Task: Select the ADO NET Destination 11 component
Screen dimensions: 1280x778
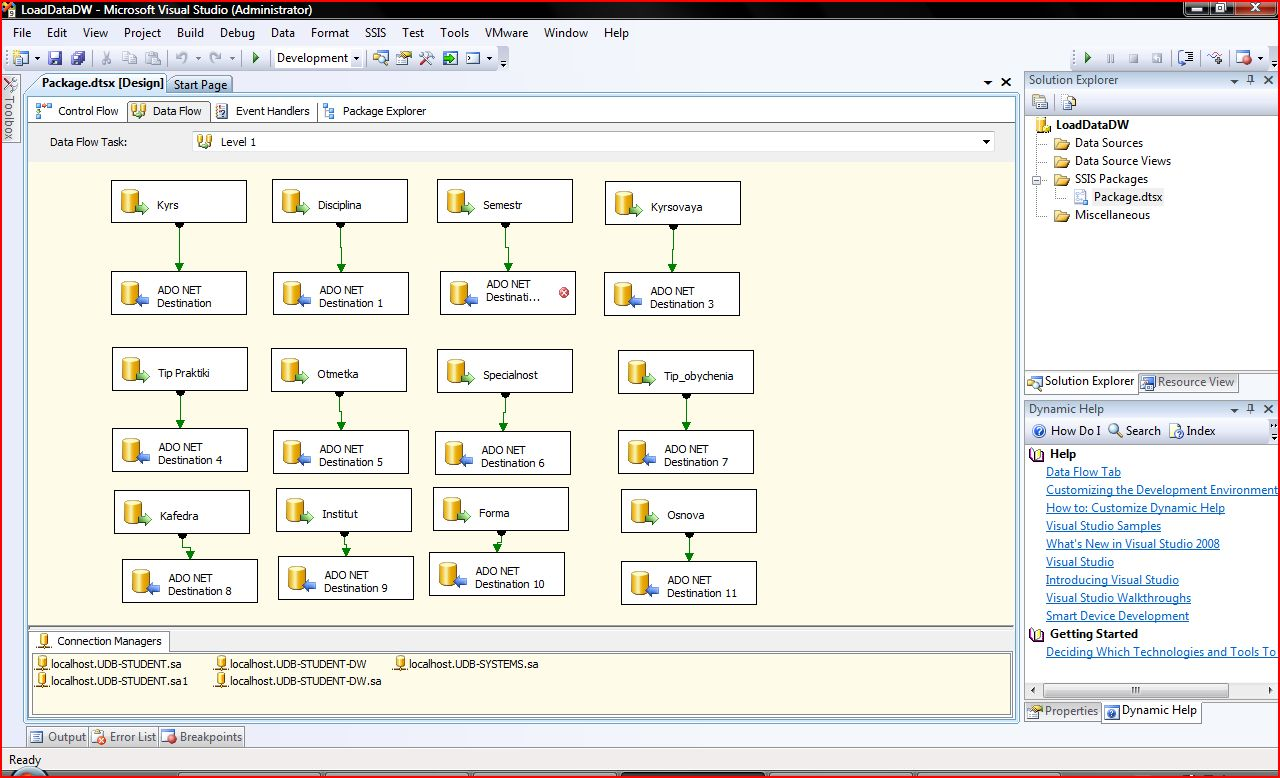Action: [689, 583]
